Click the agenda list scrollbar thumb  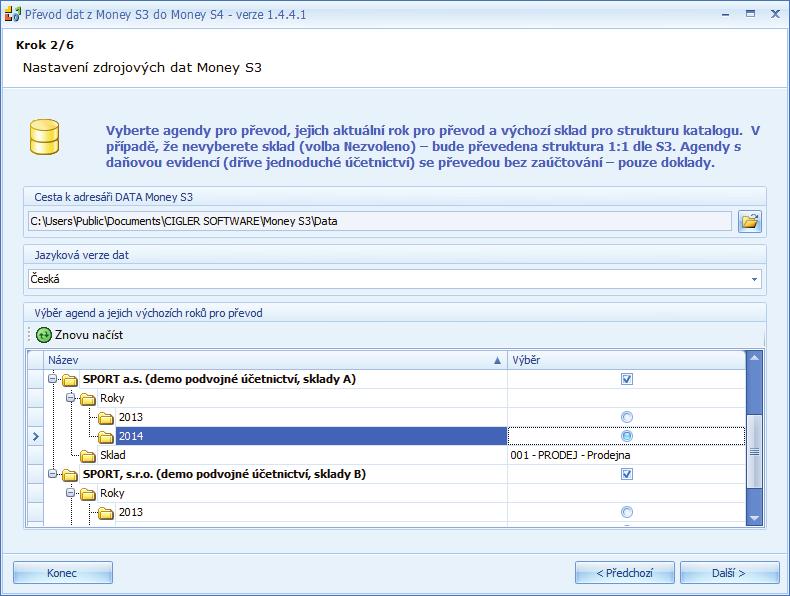pyautogui.click(x=754, y=451)
